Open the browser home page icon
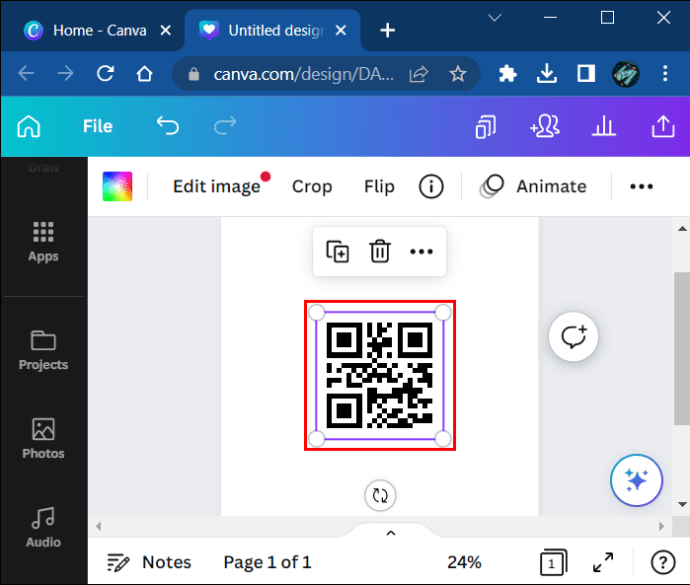 point(144,74)
